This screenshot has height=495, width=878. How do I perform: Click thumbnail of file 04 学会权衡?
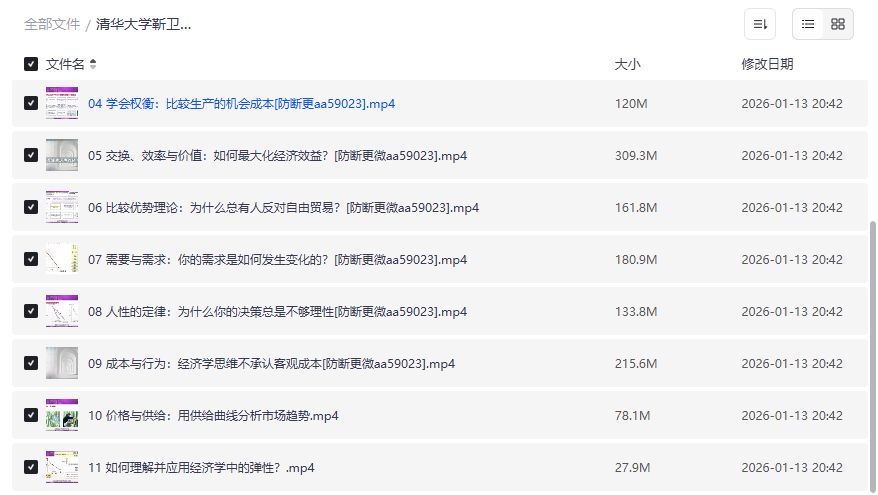[62, 103]
